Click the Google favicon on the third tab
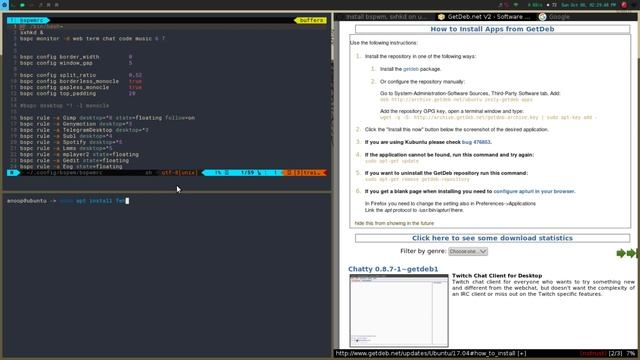This screenshot has height=360, width=640. [542, 17]
